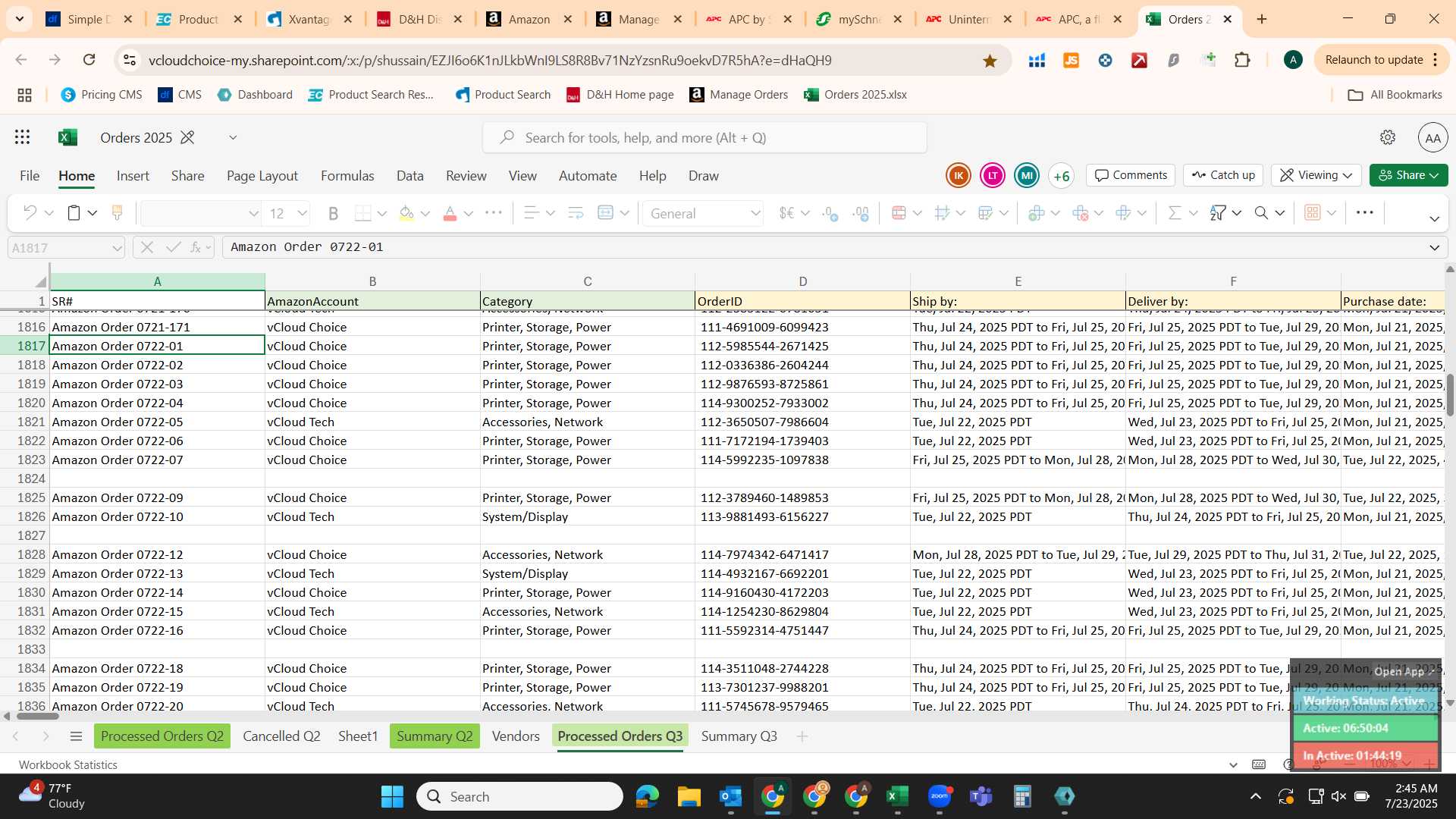1456x819 pixels.
Task: Click the all sheets list icon
Action: (x=76, y=736)
